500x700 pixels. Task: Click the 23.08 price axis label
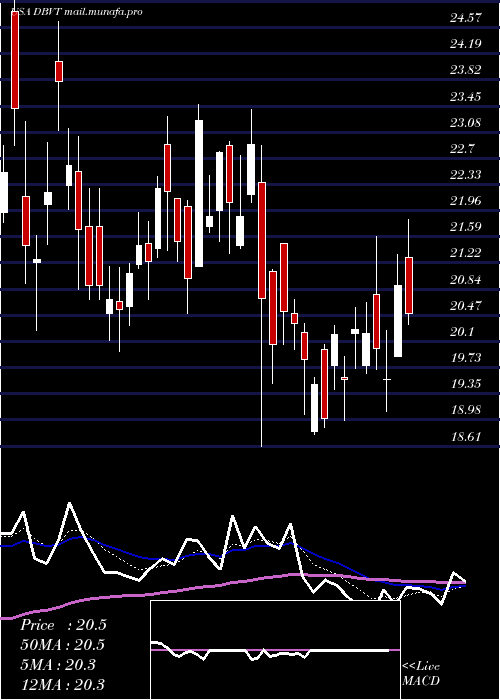pos(466,123)
